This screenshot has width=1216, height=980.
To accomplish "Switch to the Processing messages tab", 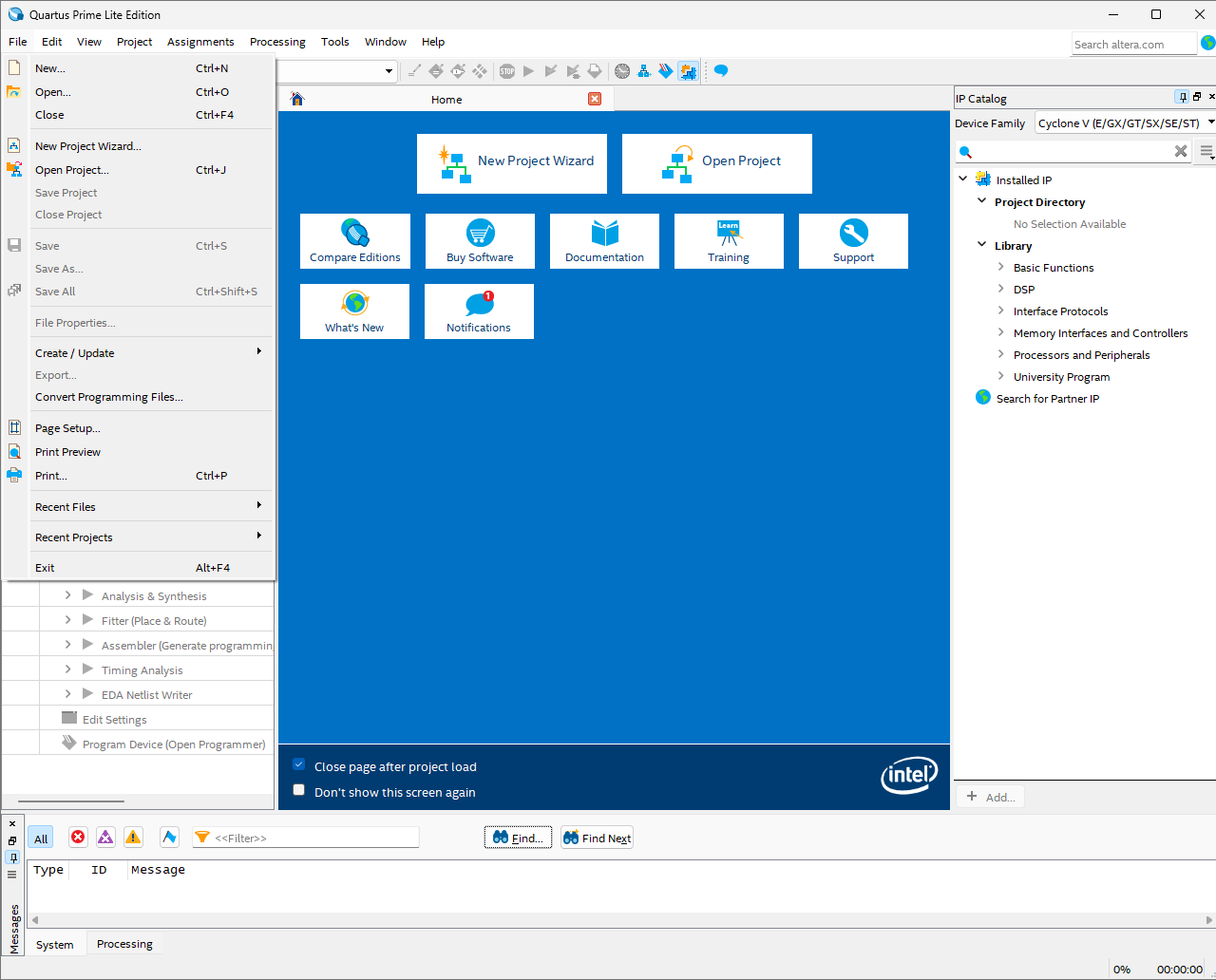I will pyautogui.click(x=124, y=944).
